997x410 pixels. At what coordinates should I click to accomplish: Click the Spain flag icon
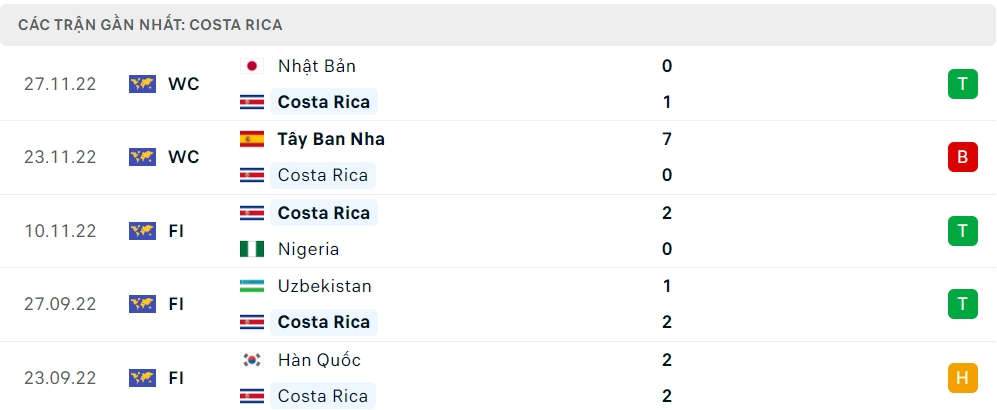point(251,139)
